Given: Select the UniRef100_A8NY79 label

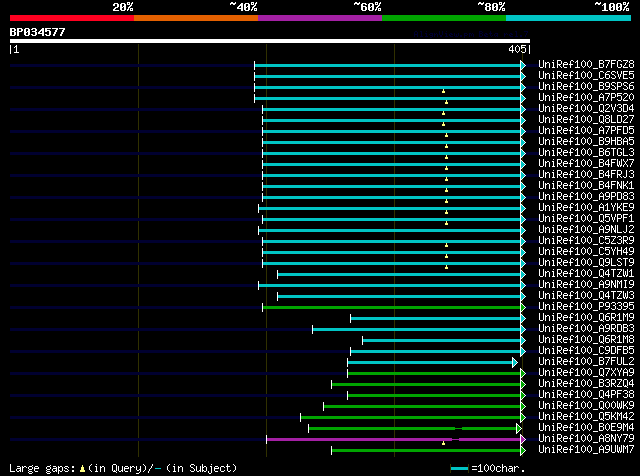Looking at the screenshot, I should click(586, 439).
